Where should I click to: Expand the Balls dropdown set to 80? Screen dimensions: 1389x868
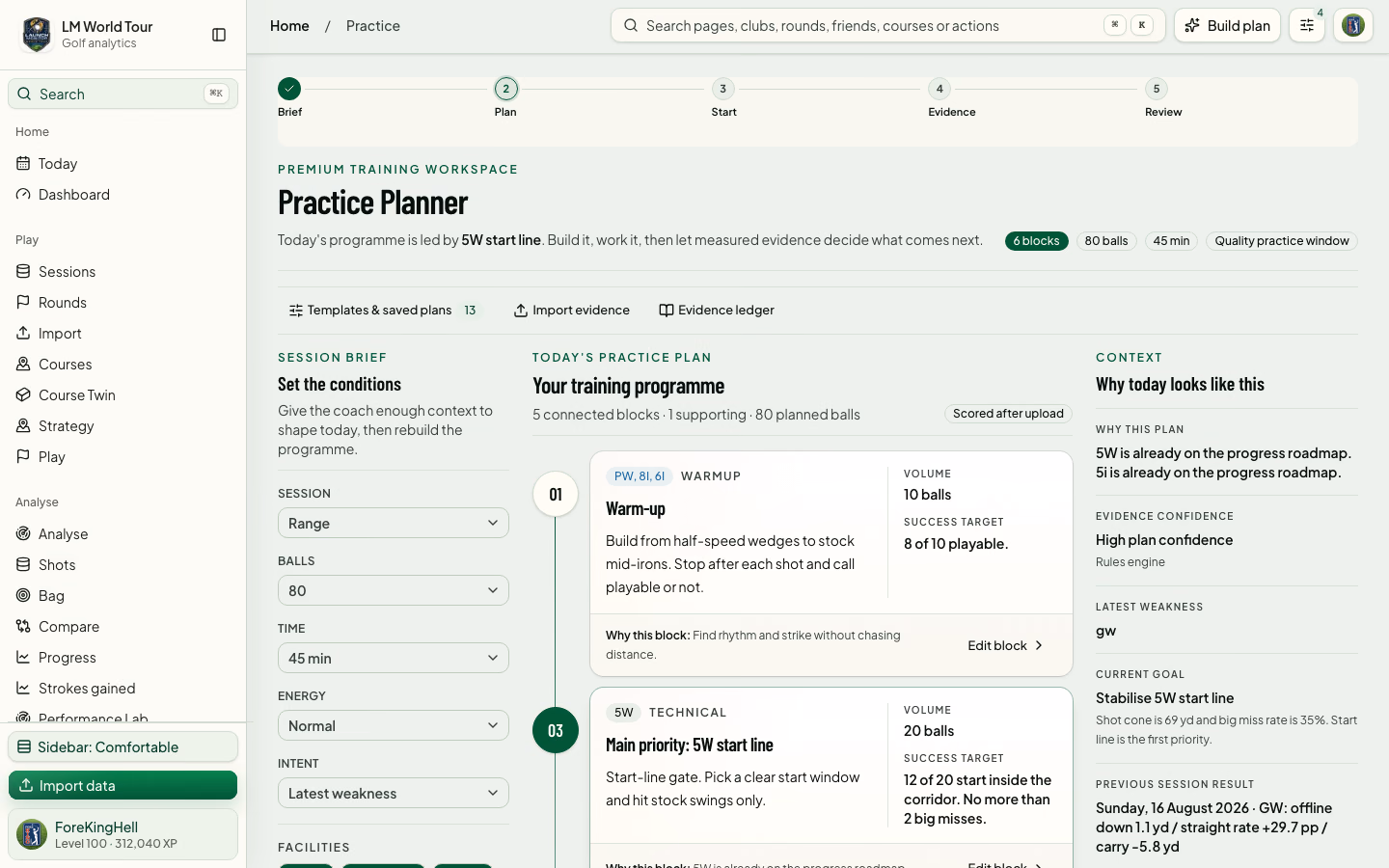point(394,590)
